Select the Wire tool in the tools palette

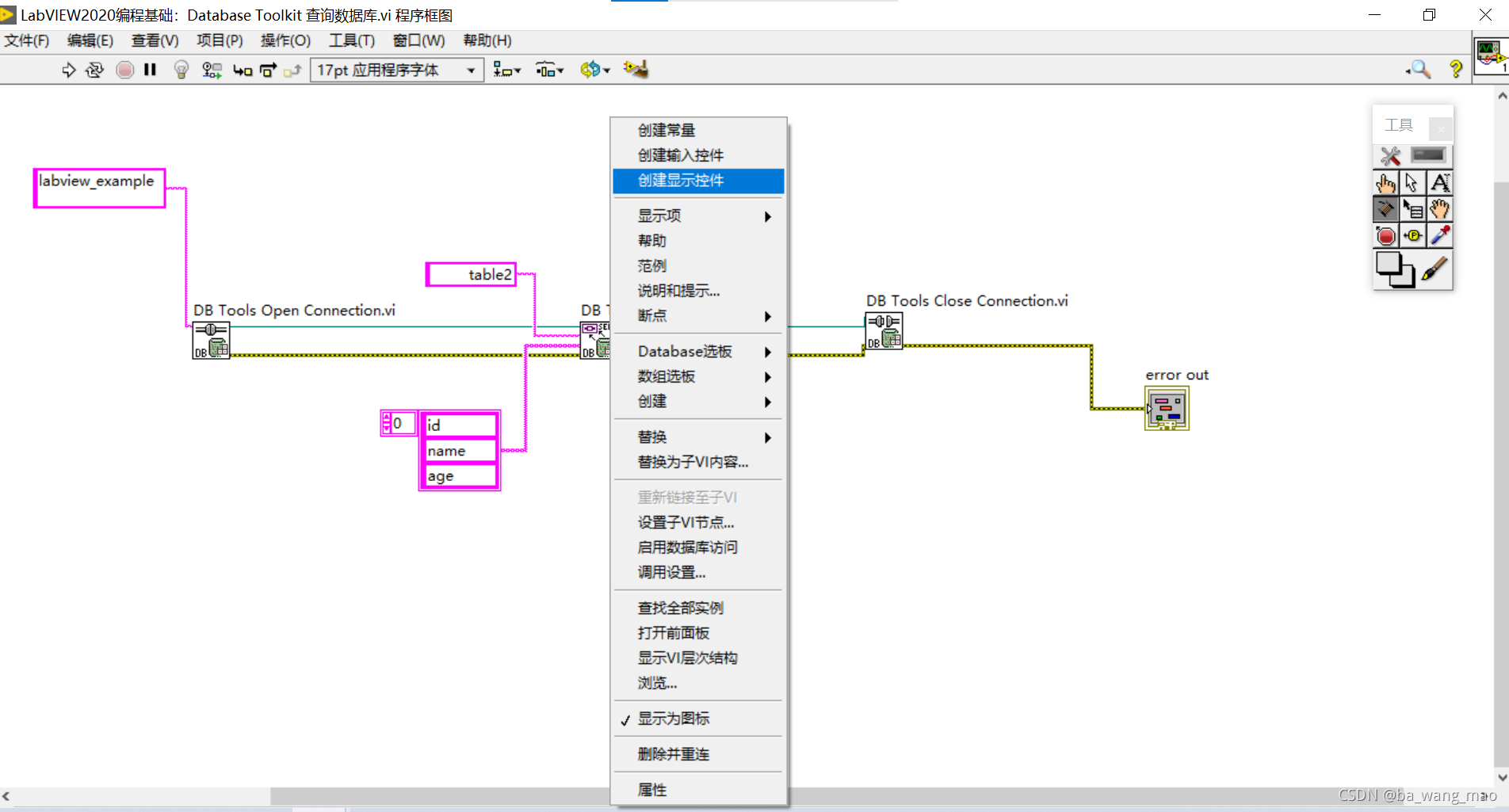click(1385, 208)
